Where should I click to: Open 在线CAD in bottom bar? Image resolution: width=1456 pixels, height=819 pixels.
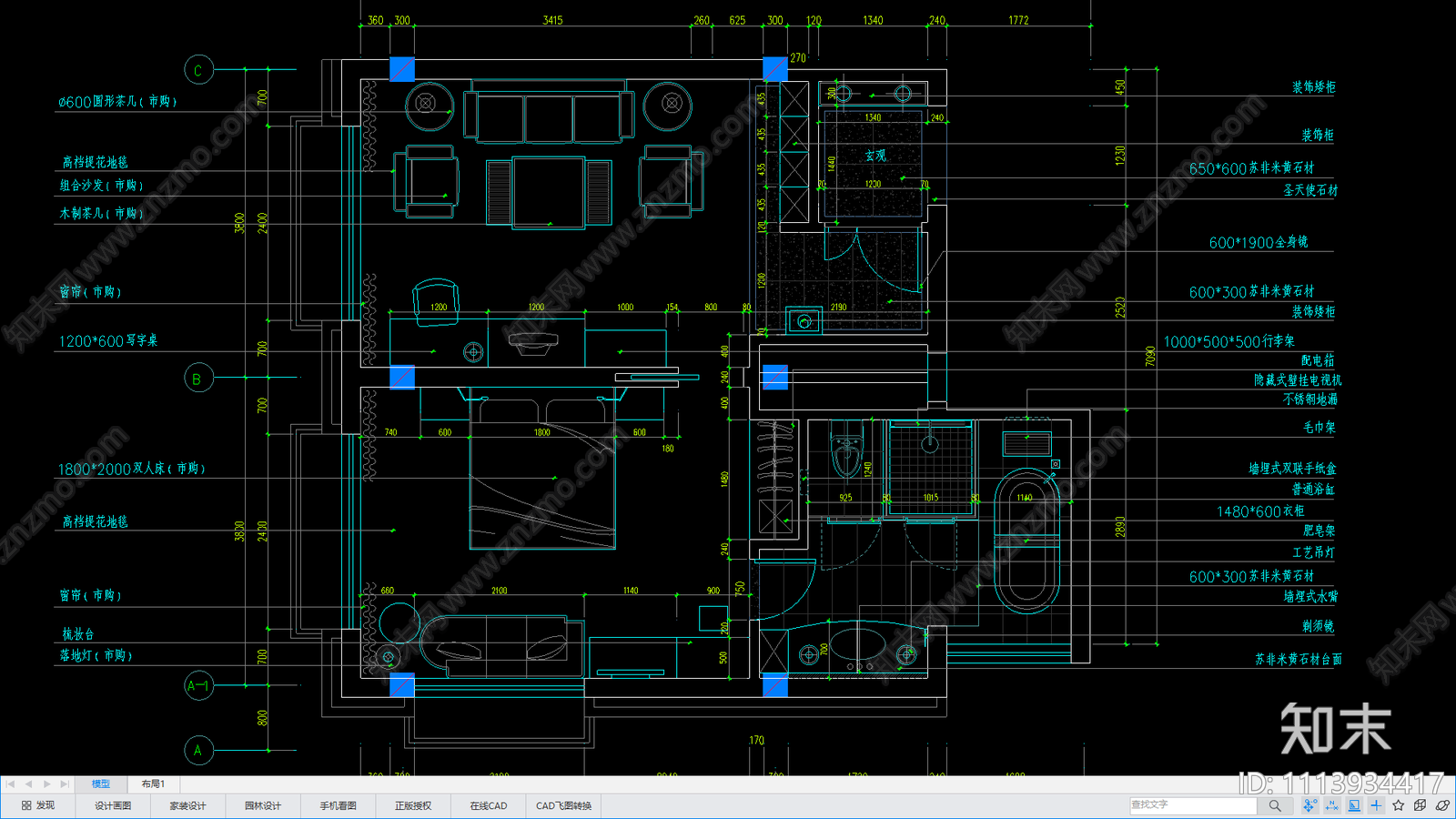click(488, 805)
